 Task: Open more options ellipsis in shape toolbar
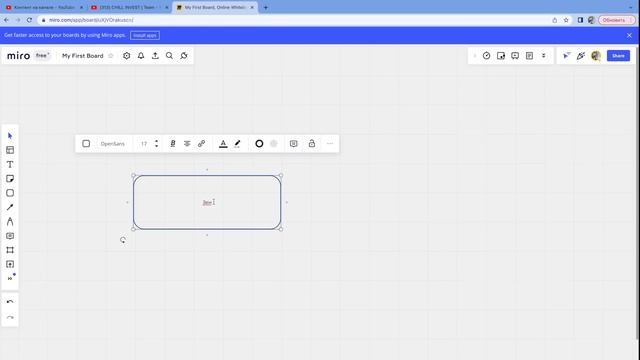pyautogui.click(x=330, y=144)
